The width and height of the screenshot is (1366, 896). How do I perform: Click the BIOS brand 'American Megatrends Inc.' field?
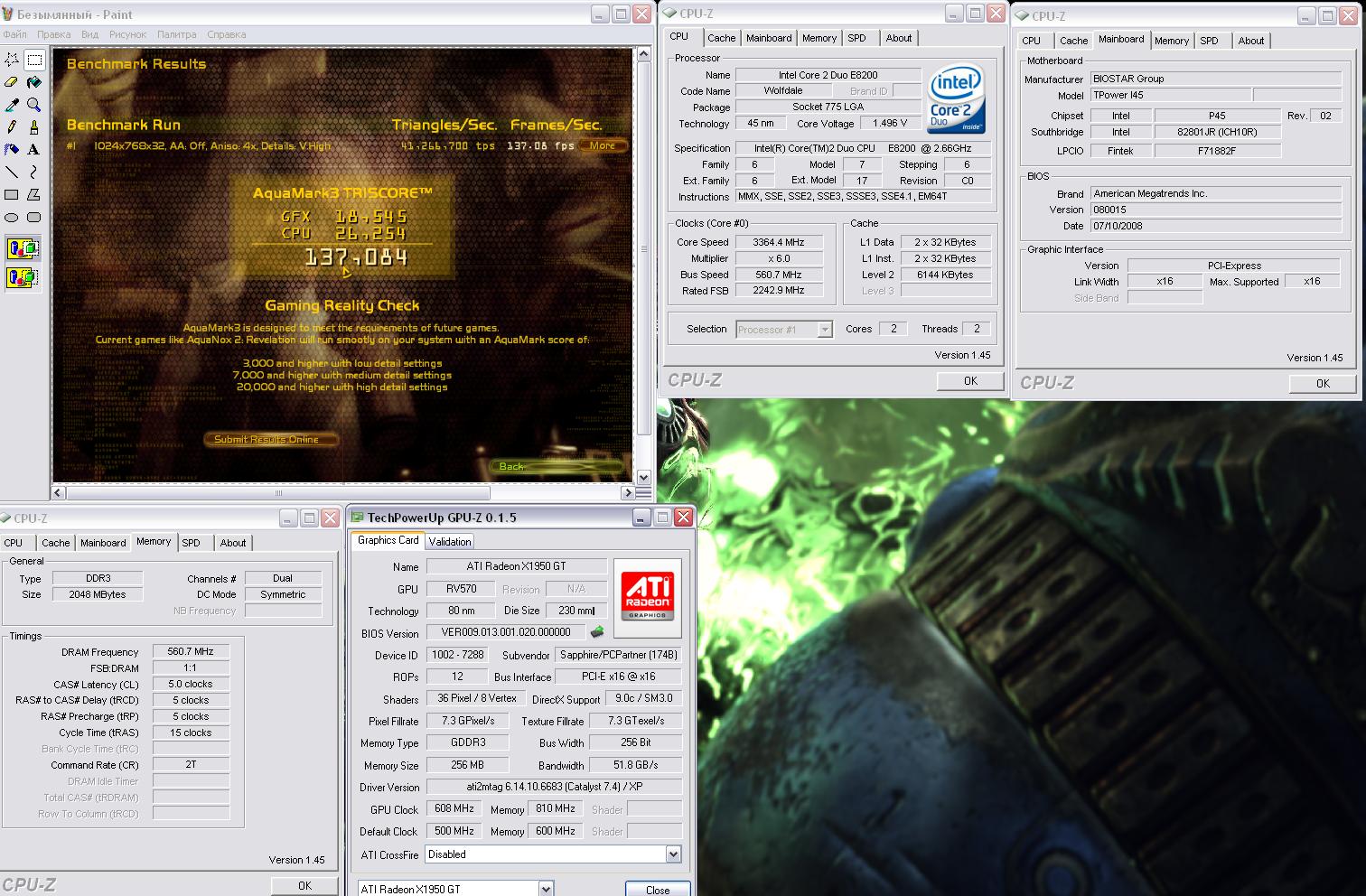click(1215, 193)
